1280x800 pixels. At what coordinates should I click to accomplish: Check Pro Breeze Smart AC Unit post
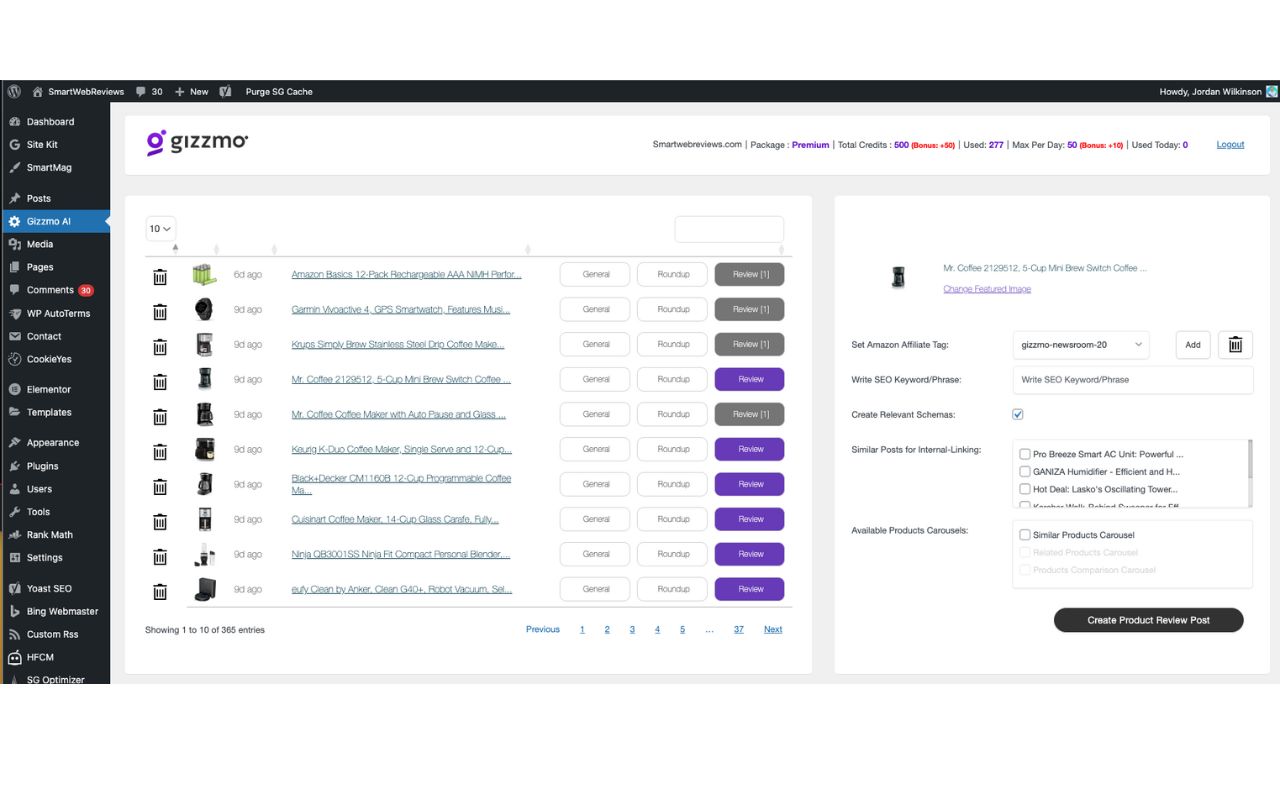coord(1025,454)
